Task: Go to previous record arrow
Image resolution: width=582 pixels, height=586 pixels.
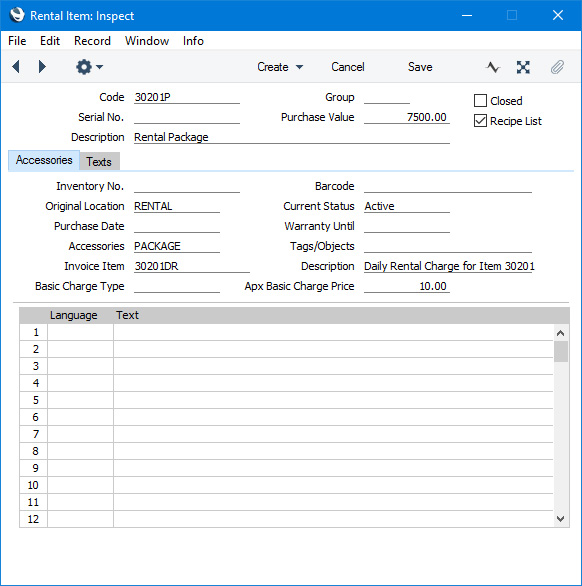Action: coord(16,67)
